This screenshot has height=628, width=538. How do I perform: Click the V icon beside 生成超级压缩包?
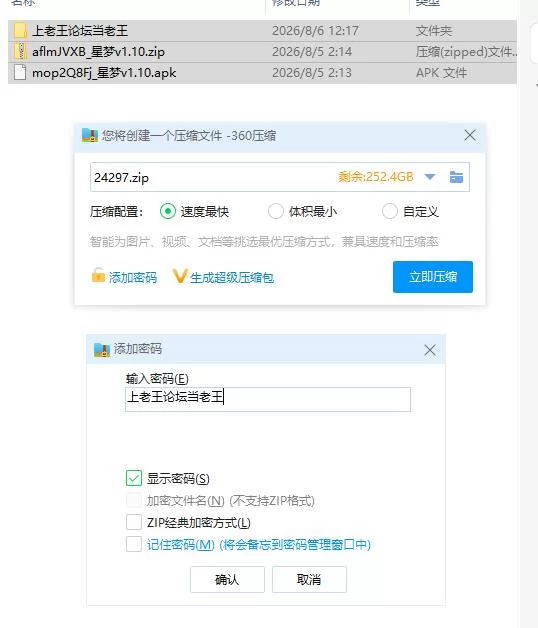tap(180, 276)
